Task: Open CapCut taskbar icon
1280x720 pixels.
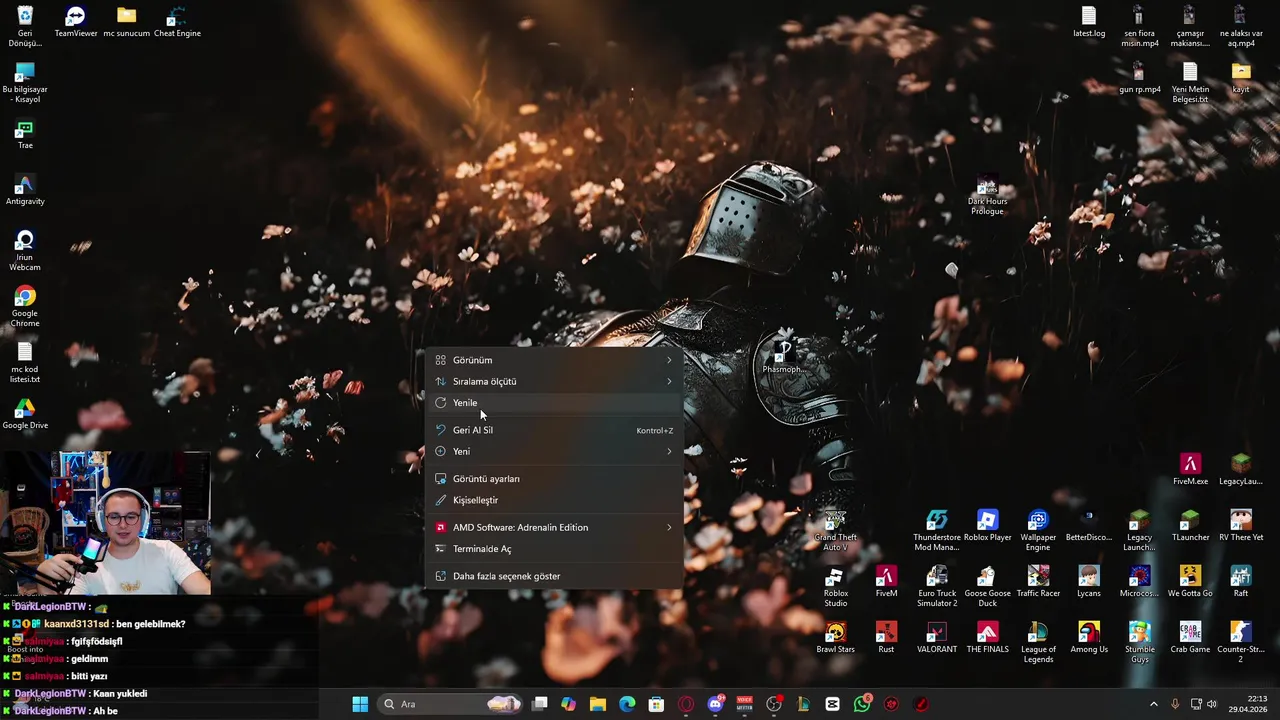Action: tap(832, 704)
